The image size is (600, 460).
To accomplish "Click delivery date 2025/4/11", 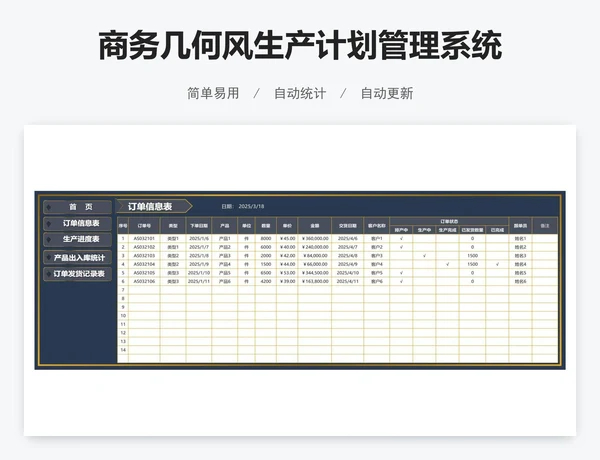I will point(348,281).
